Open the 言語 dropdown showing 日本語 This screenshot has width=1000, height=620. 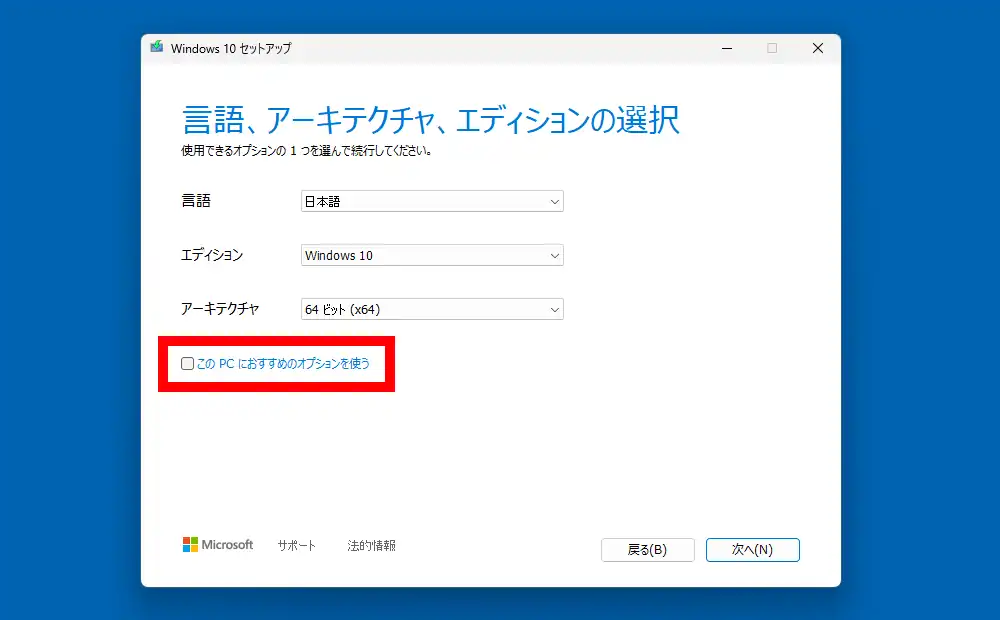[x=432, y=202]
